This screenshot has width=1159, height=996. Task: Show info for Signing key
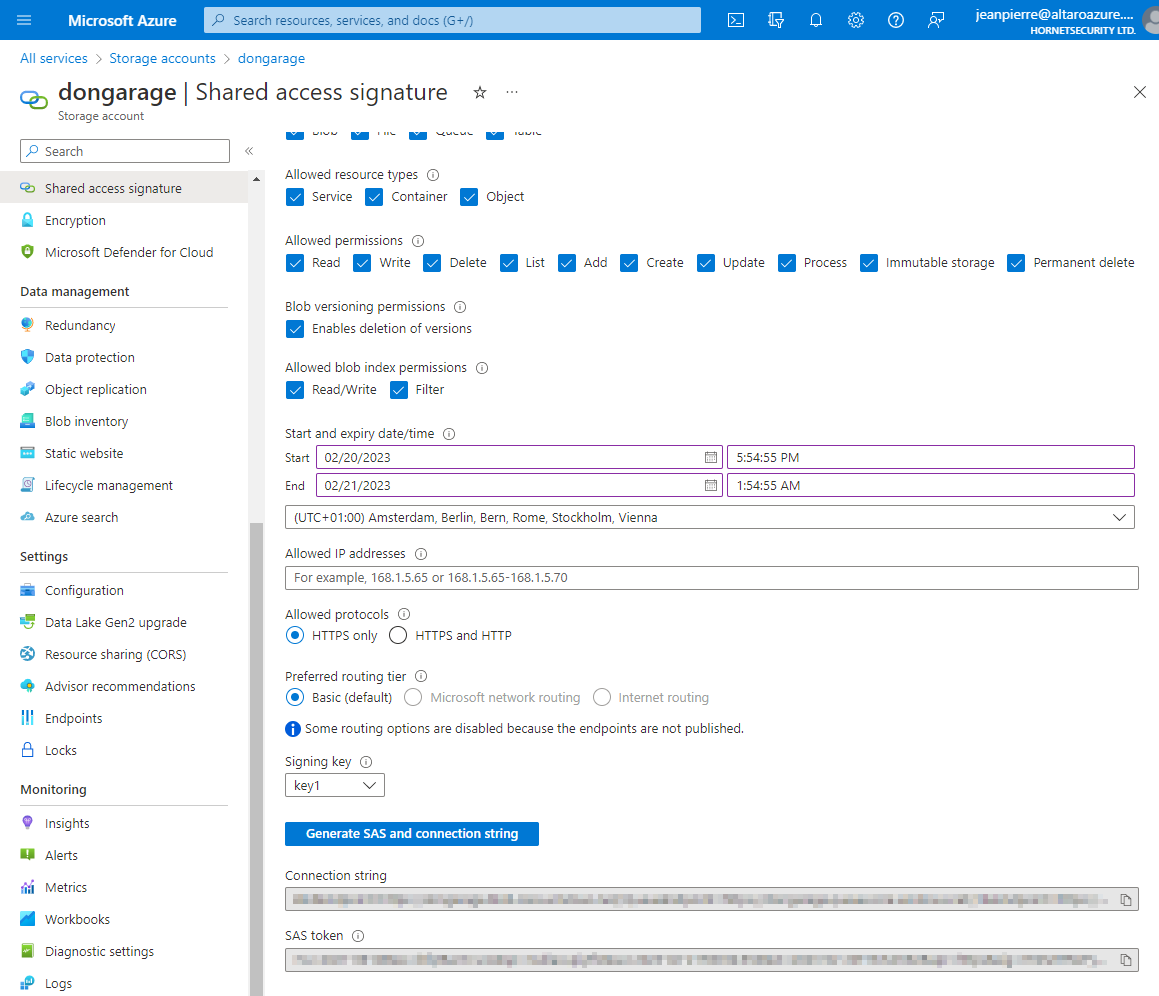tap(366, 762)
